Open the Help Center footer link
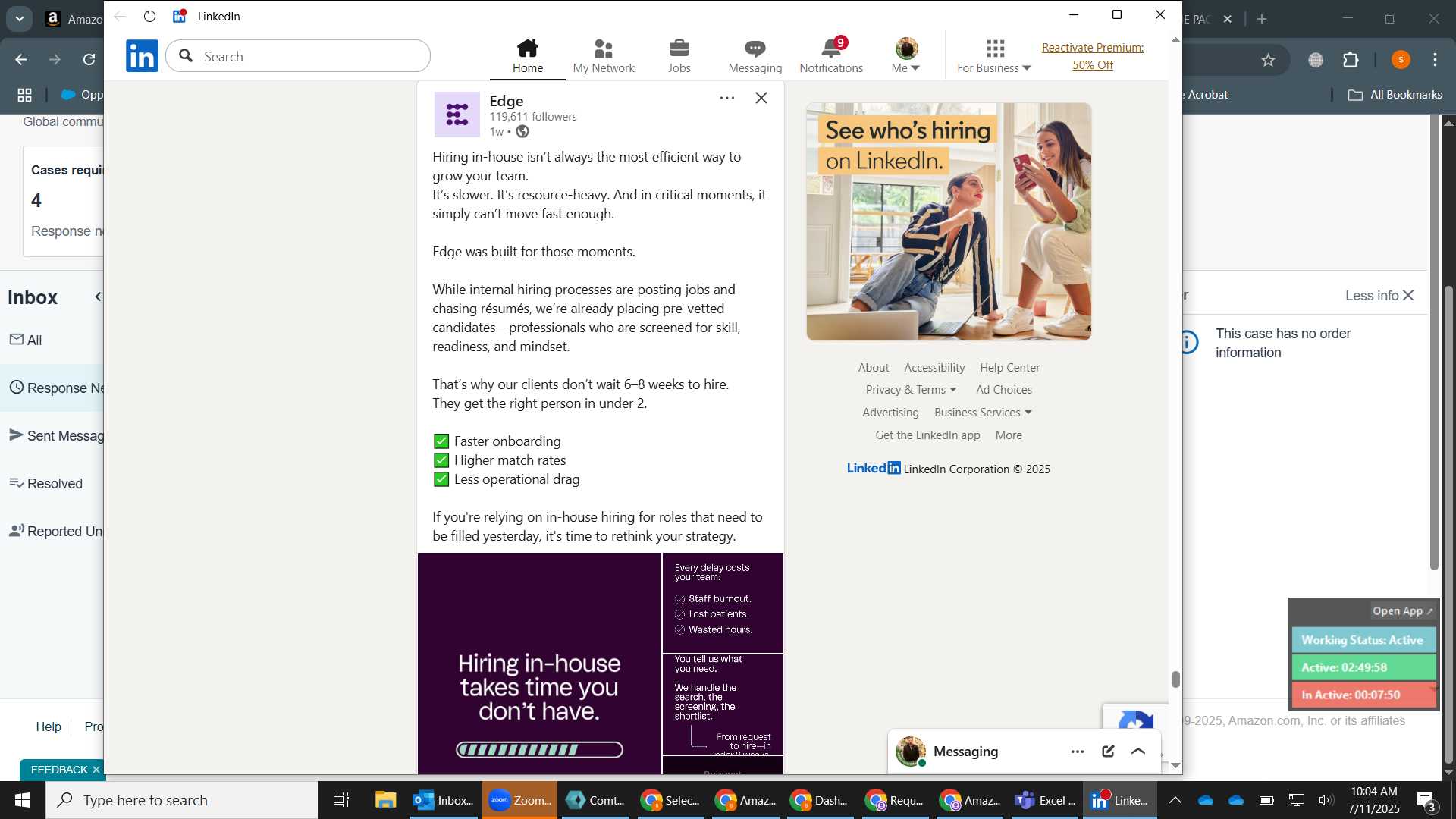The width and height of the screenshot is (1456, 819). [1009, 367]
